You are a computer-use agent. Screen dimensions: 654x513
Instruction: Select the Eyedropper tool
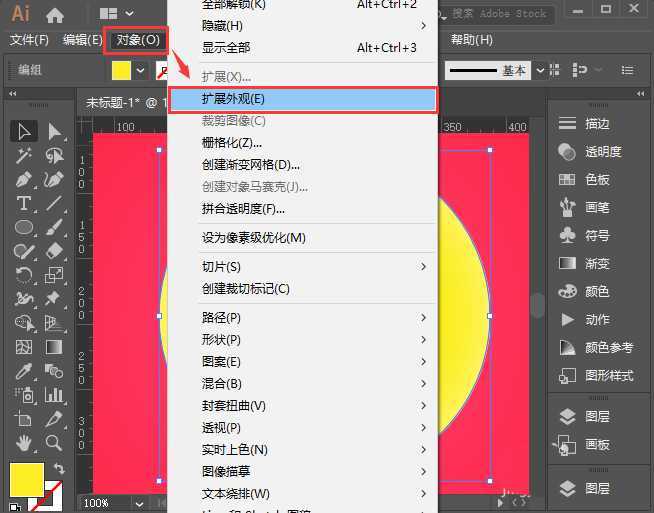pyautogui.click(x=24, y=371)
